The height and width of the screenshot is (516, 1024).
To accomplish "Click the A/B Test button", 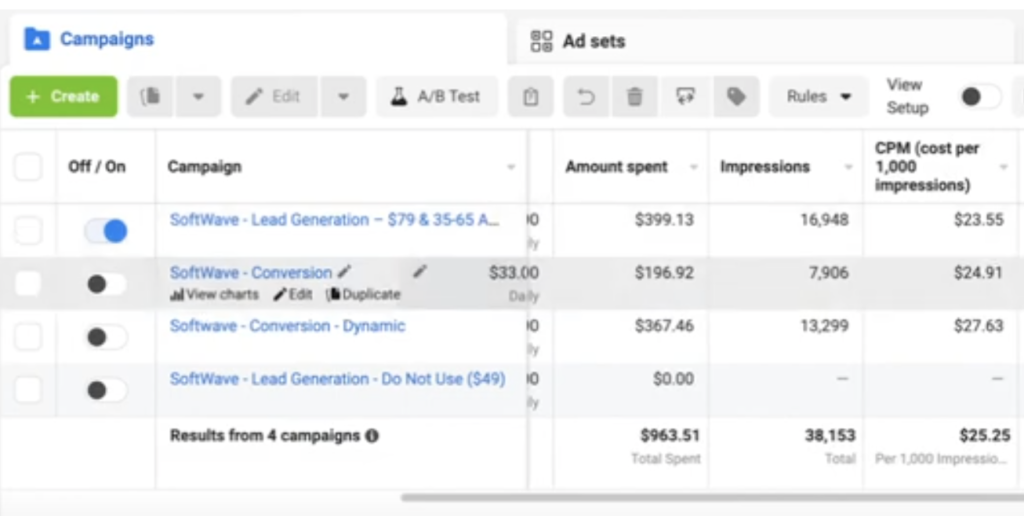I will coord(437,97).
